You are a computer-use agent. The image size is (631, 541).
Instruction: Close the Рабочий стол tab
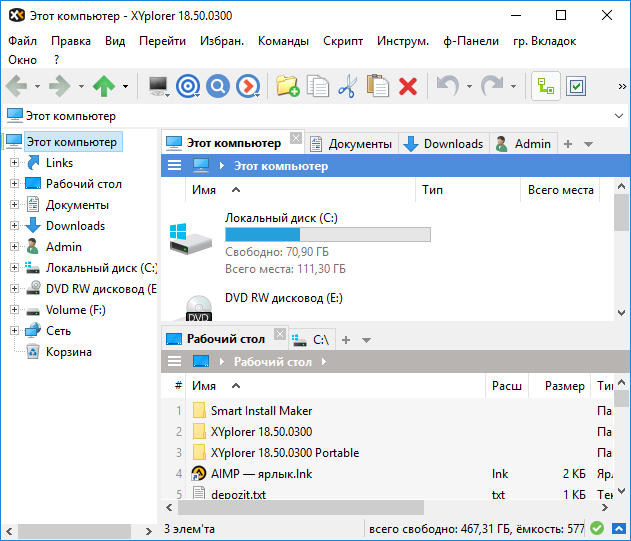pos(280,334)
